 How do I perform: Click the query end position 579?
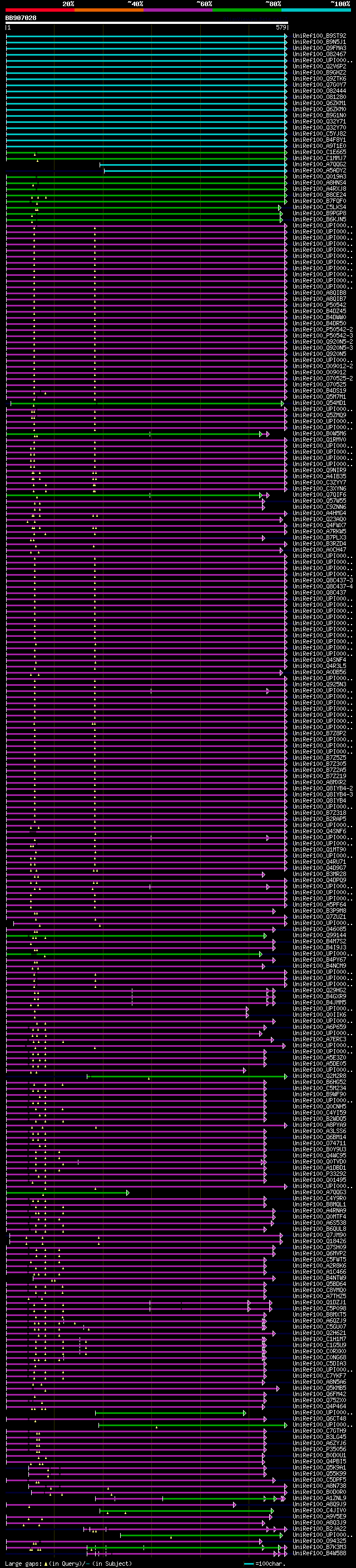point(281,27)
